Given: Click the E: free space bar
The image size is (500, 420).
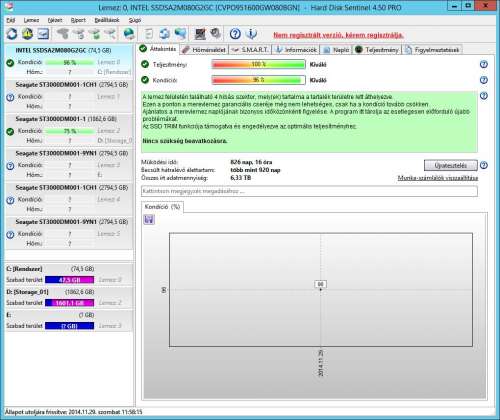Looking at the screenshot, I should (69, 326).
